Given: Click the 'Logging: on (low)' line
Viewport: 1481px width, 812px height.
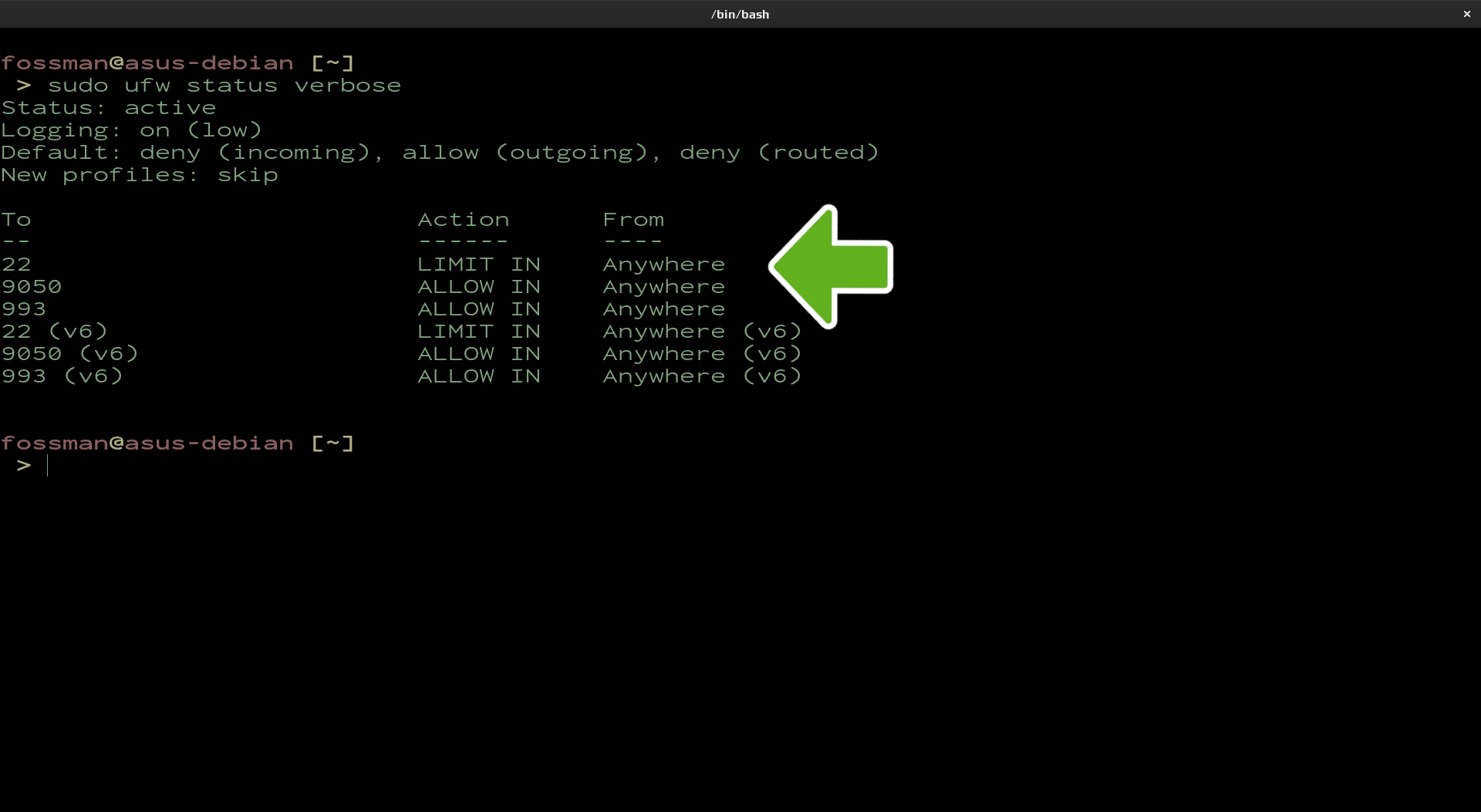Looking at the screenshot, I should (x=131, y=130).
